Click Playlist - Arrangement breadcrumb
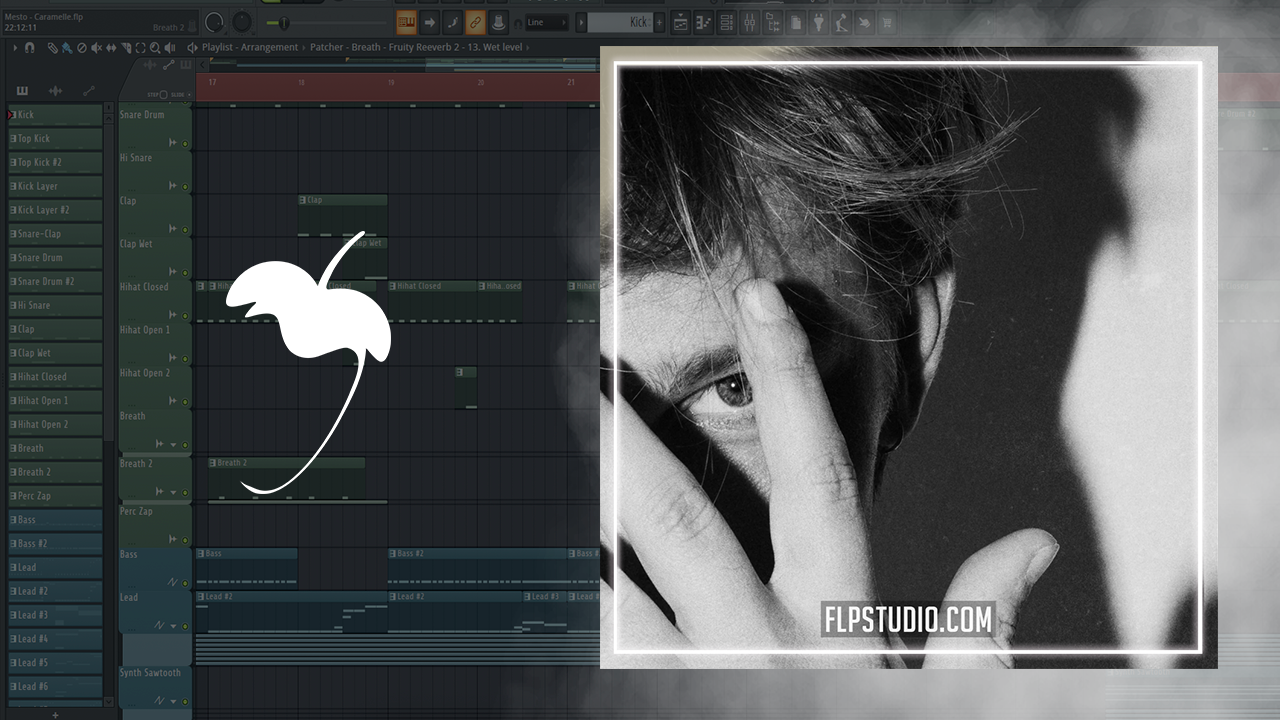 tap(249, 47)
